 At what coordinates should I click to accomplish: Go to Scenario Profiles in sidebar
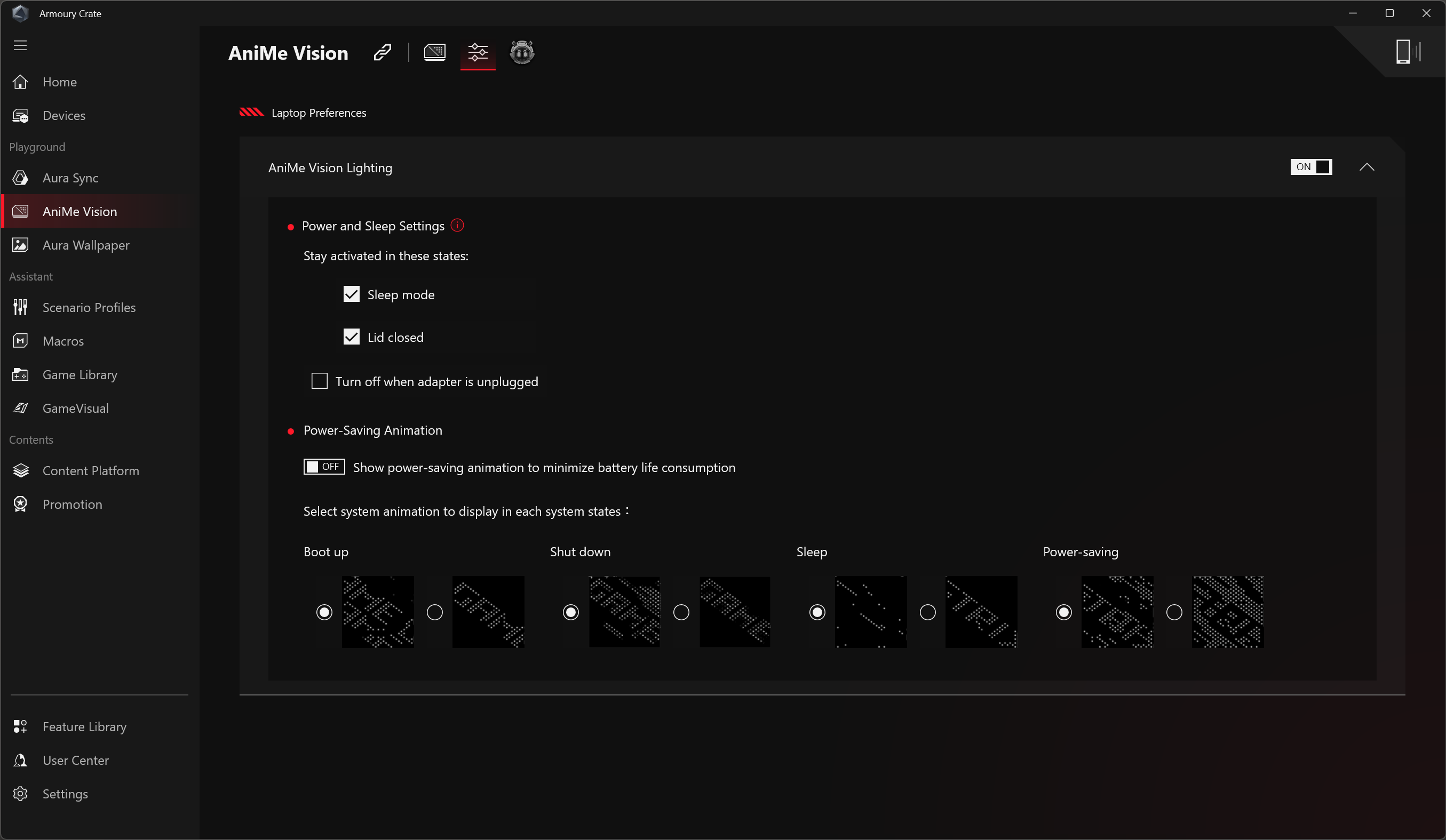pos(89,307)
